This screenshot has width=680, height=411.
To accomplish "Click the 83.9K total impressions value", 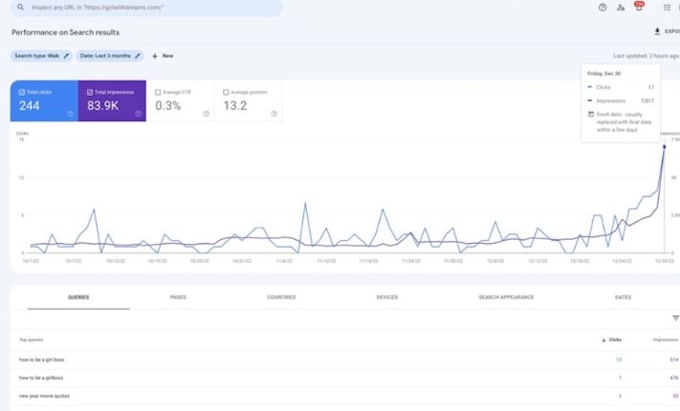I will (103, 105).
